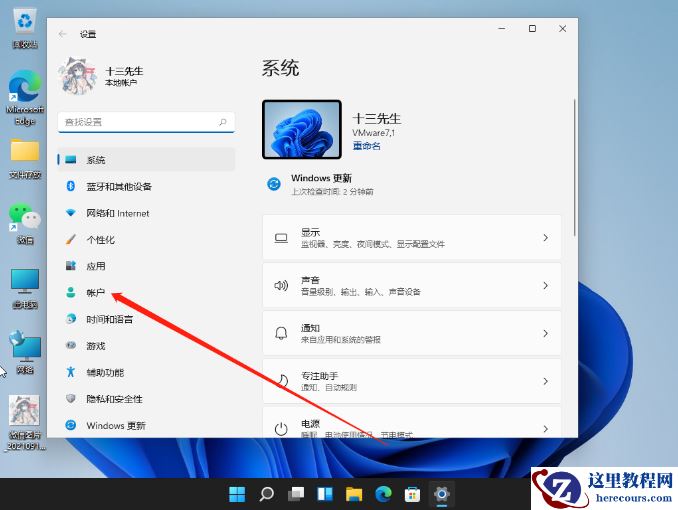Open 蓝牙和其他设备 settings

146,186
